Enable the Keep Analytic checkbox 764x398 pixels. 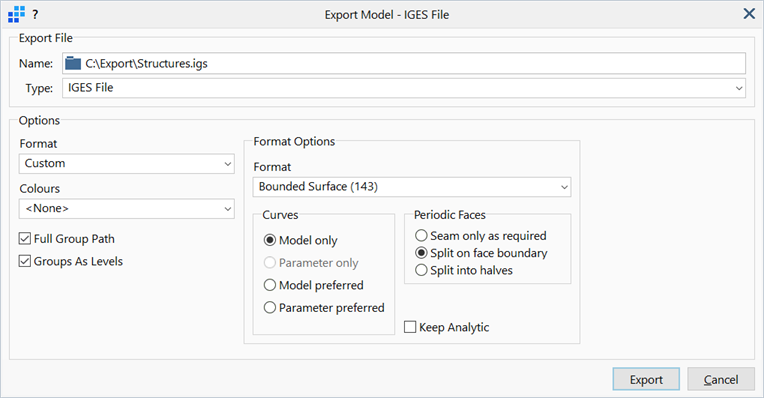point(410,327)
